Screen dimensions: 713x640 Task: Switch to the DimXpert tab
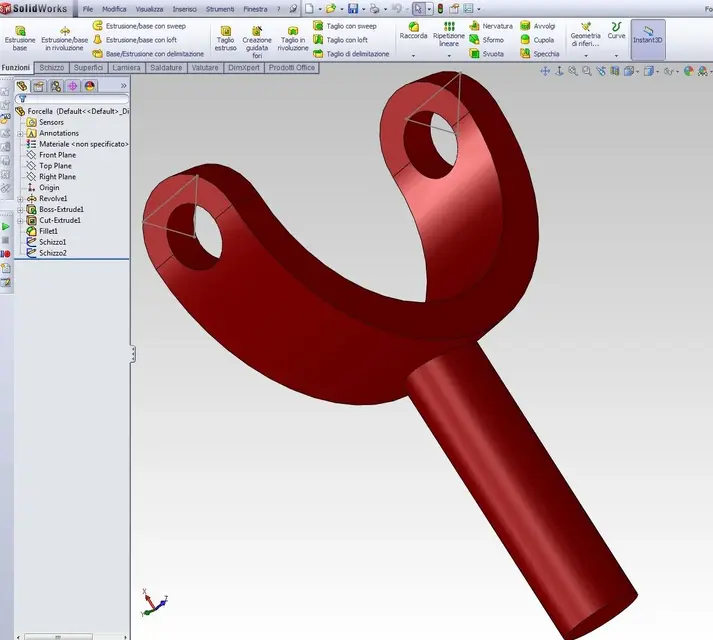(244, 68)
